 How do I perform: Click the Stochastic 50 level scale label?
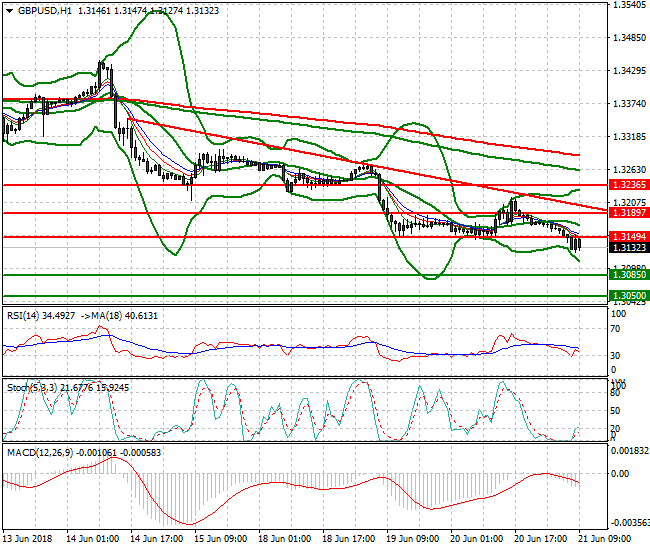tap(616, 411)
